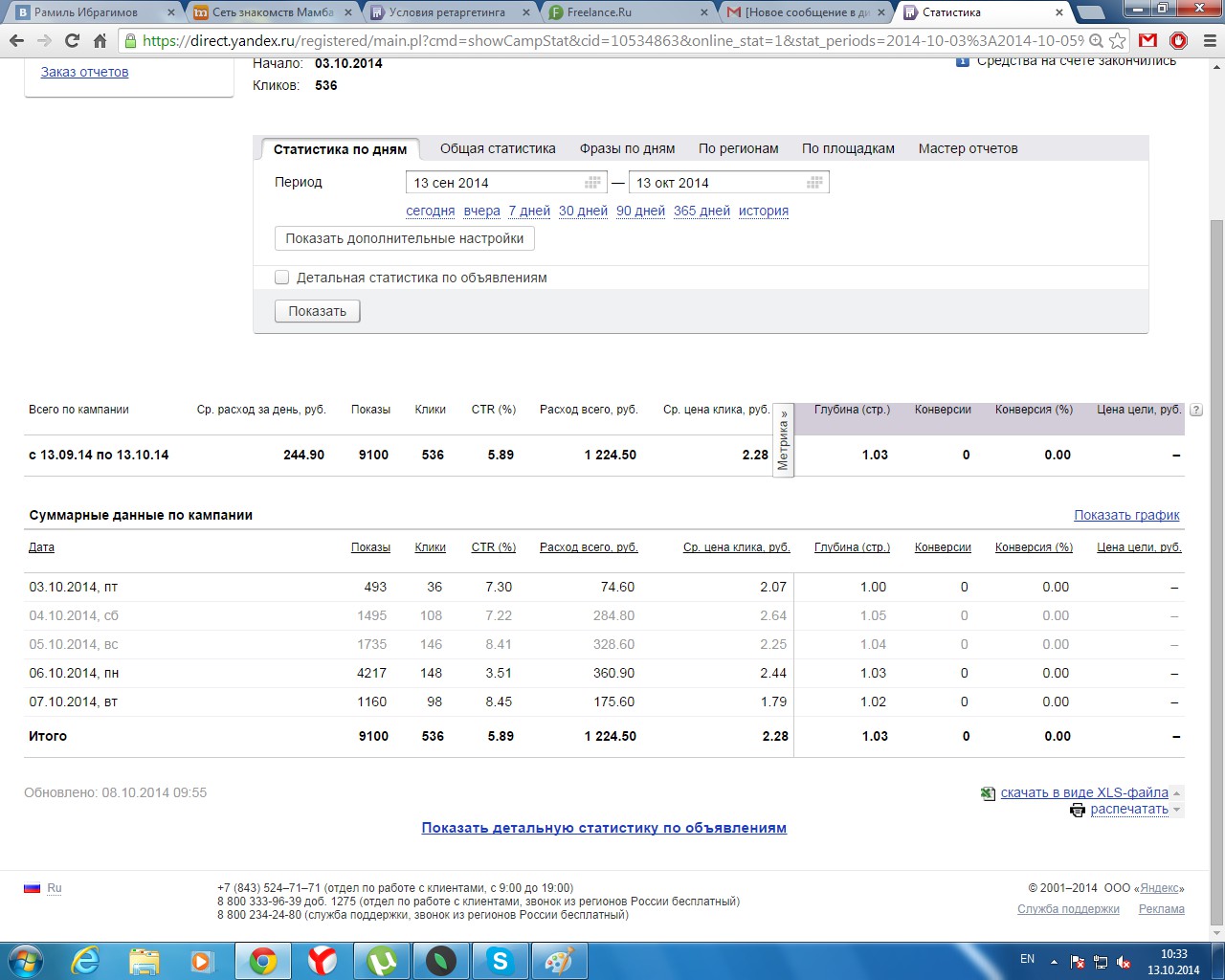Expand the Метрика » column panel
The image size is (1225, 980).
tap(783, 440)
